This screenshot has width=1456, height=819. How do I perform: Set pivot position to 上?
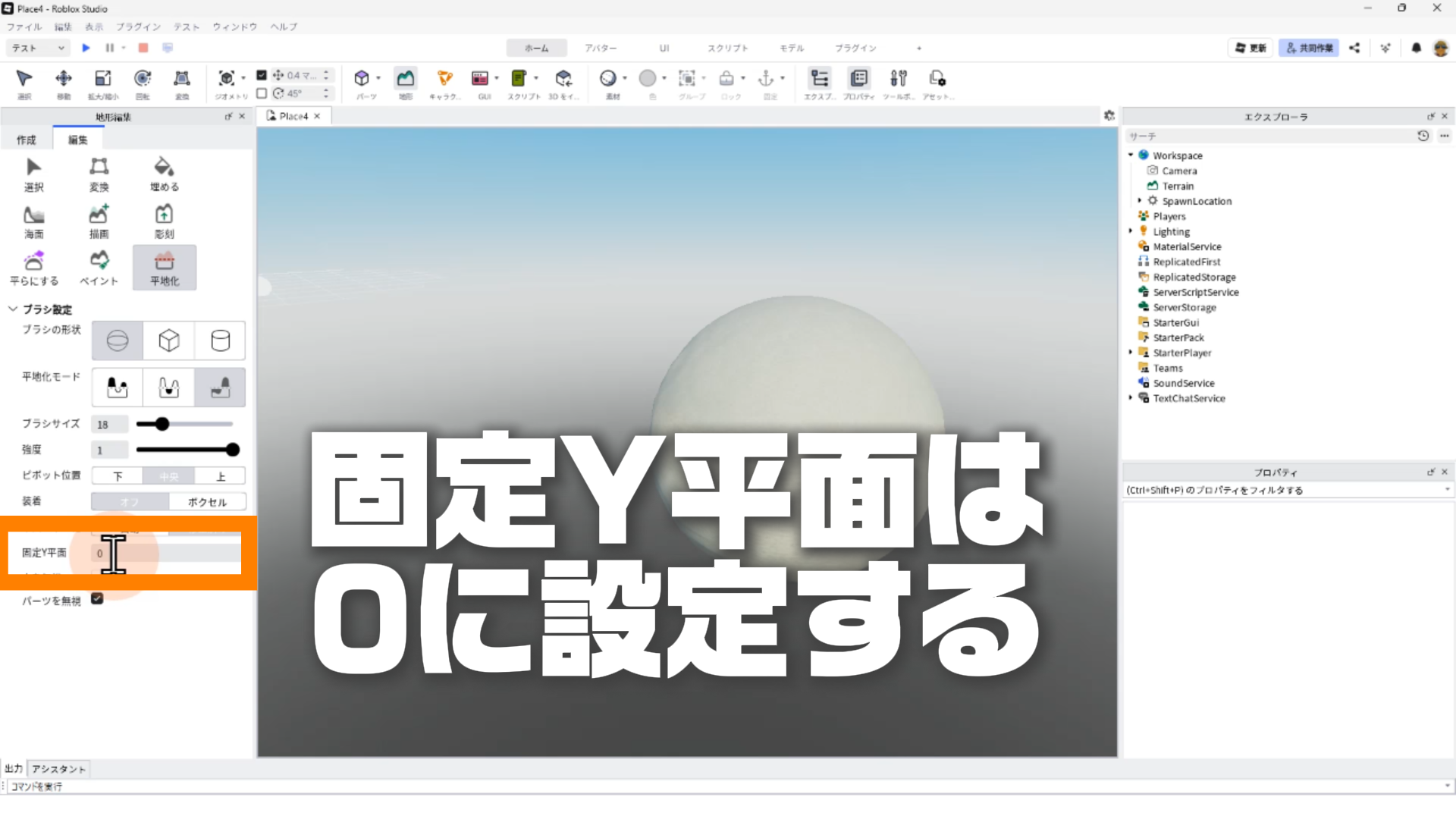[x=221, y=476]
